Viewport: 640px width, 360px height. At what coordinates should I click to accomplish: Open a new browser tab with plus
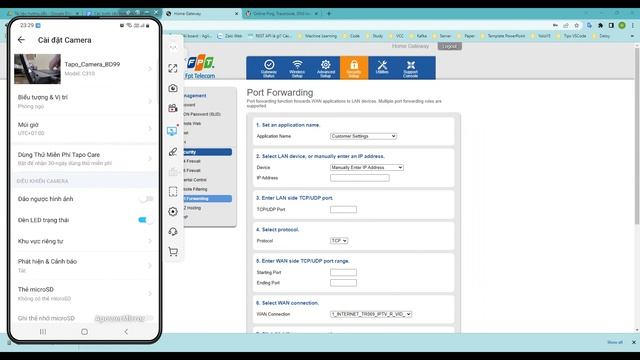(x=329, y=13)
